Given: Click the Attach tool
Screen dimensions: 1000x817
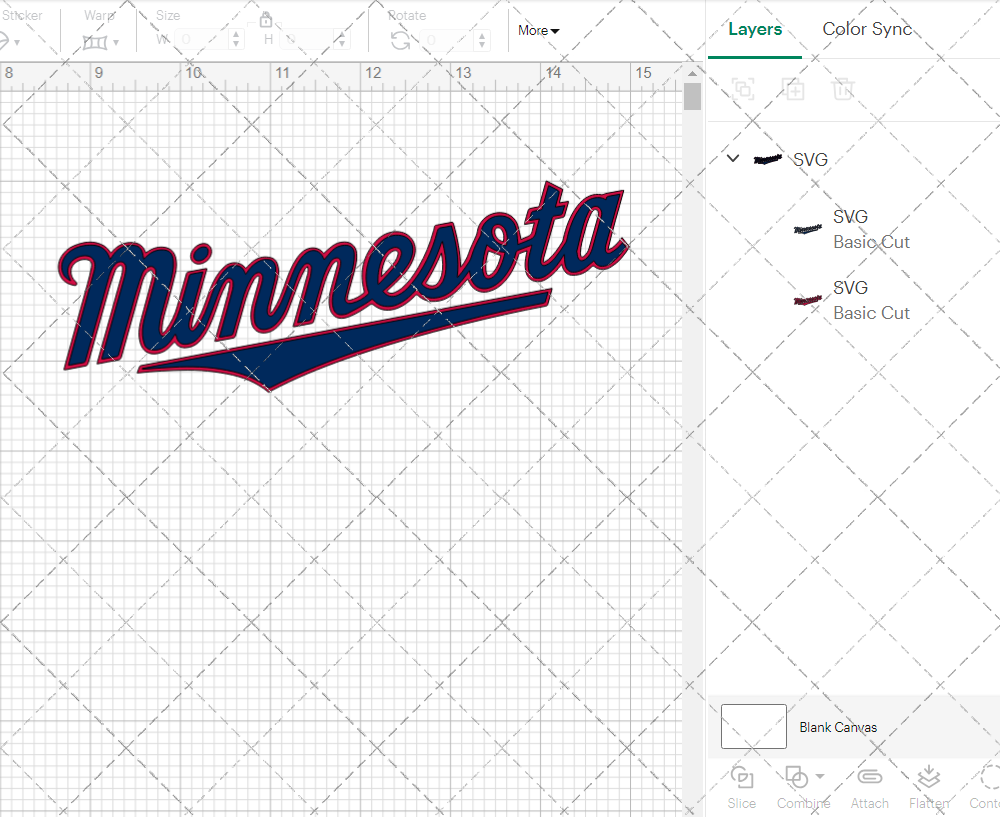Looking at the screenshot, I should tap(869, 788).
